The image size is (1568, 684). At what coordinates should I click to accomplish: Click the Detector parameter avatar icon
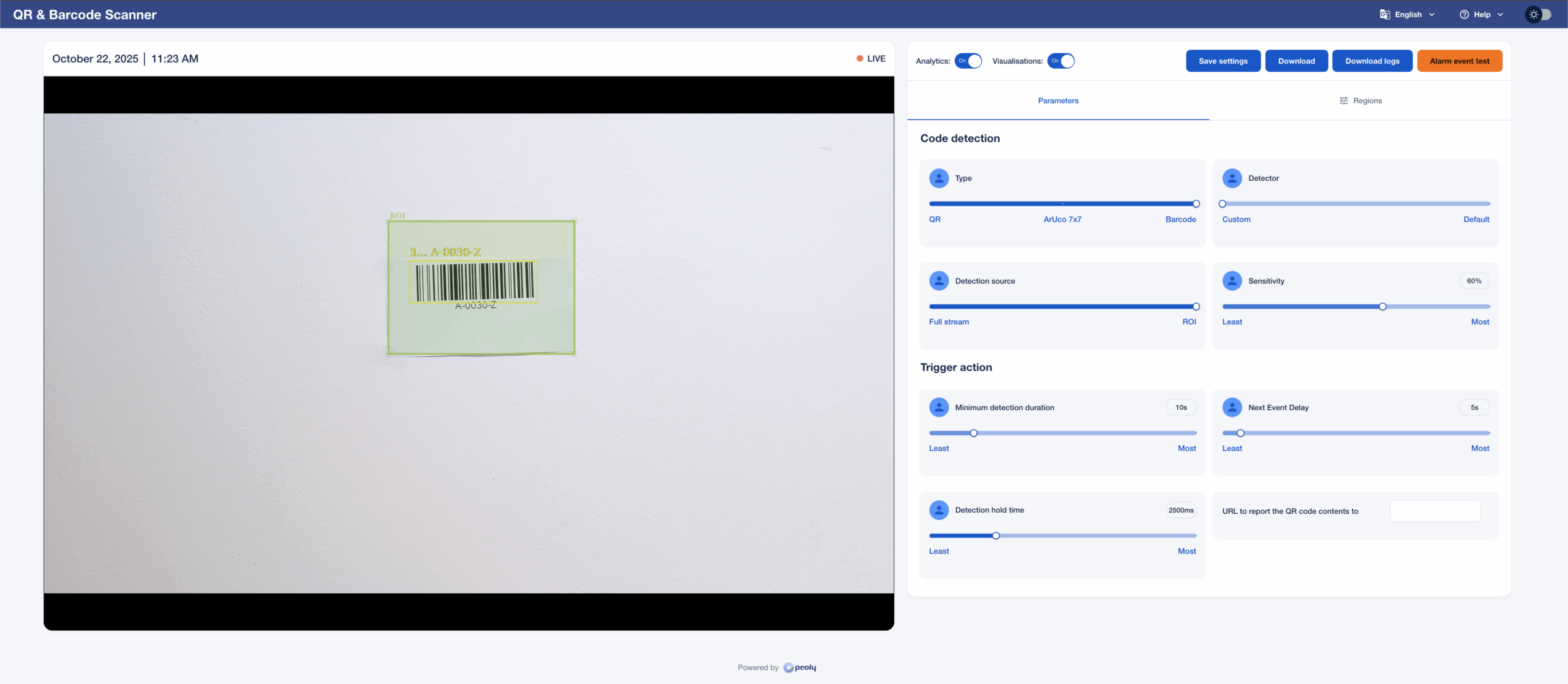click(1232, 178)
